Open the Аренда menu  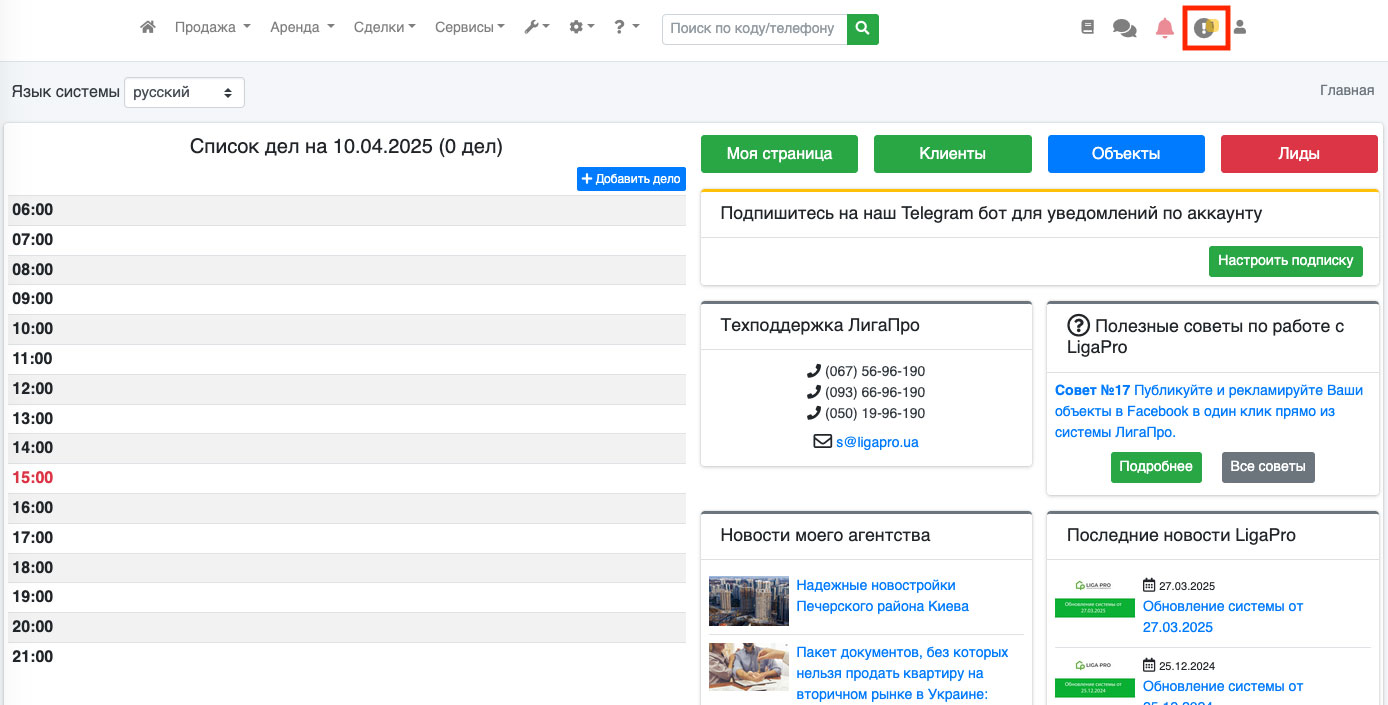coord(302,28)
